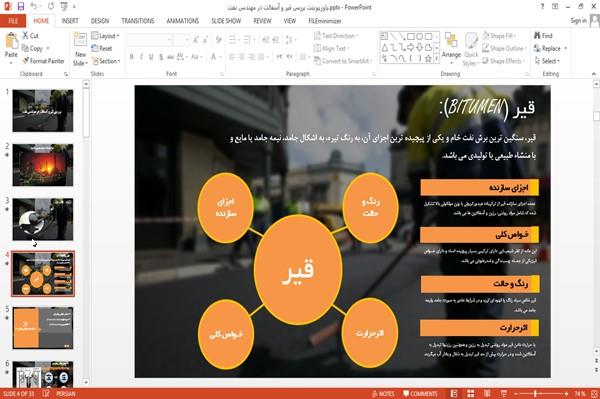Toggle text Shadow formatting
The width and height of the screenshot is (600, 399).
(161, 57)
